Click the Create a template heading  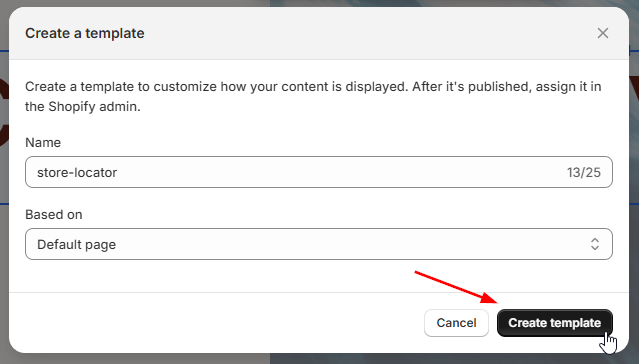[x=85, y=33]
